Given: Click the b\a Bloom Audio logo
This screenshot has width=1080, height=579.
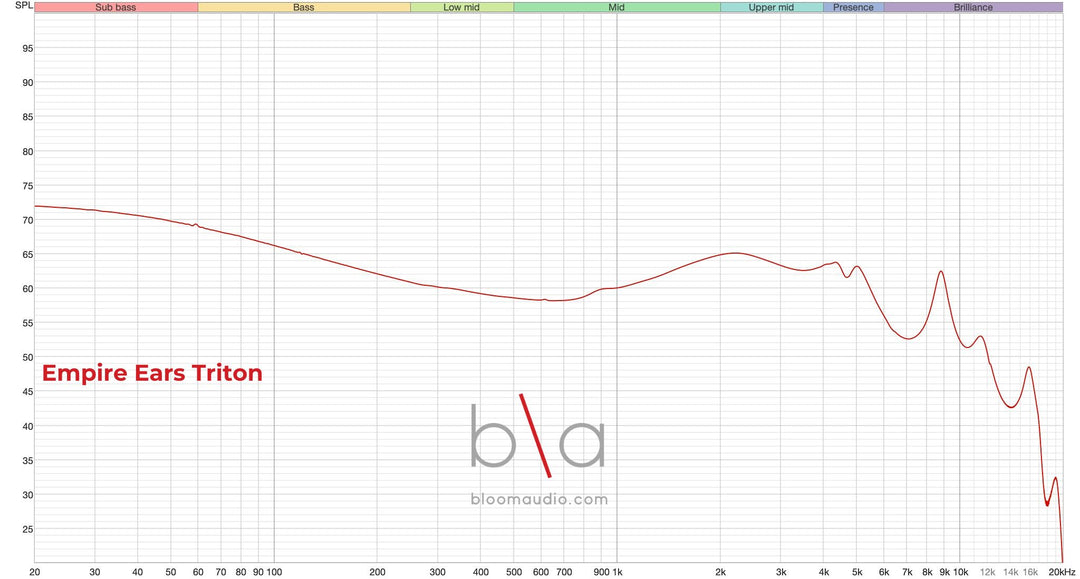Looking at the screenshot, I should [x=538, y=435].
